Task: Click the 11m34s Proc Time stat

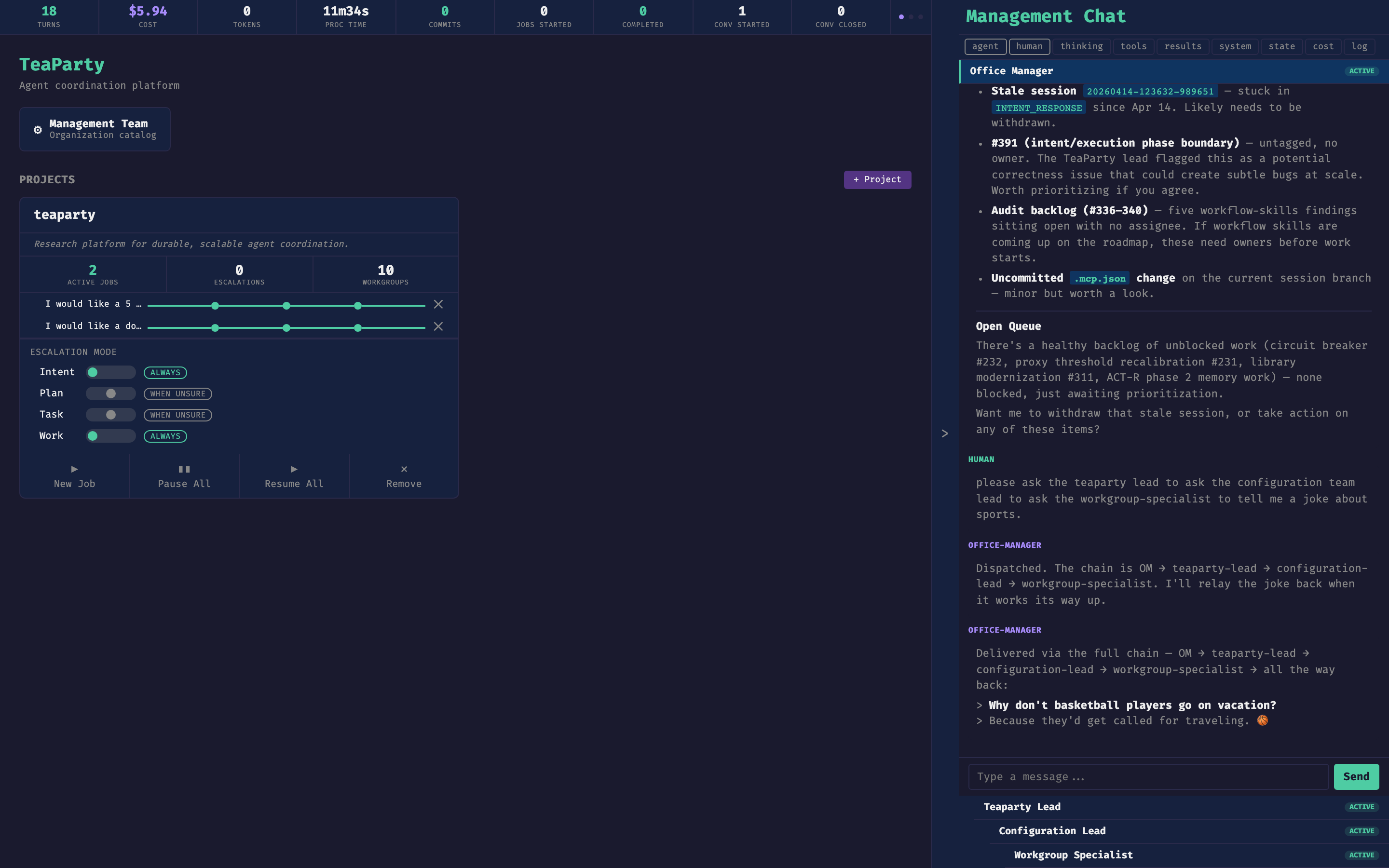Action: click(x=345, y=17)
